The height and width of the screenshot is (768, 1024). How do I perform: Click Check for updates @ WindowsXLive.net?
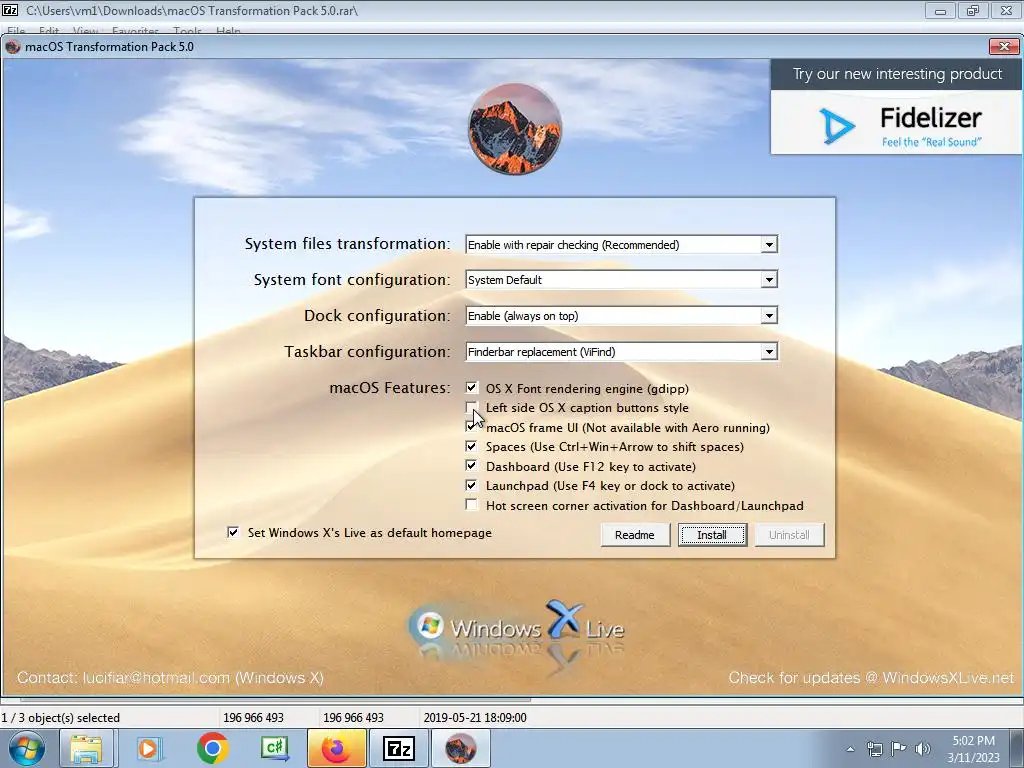tap(871, 678)
